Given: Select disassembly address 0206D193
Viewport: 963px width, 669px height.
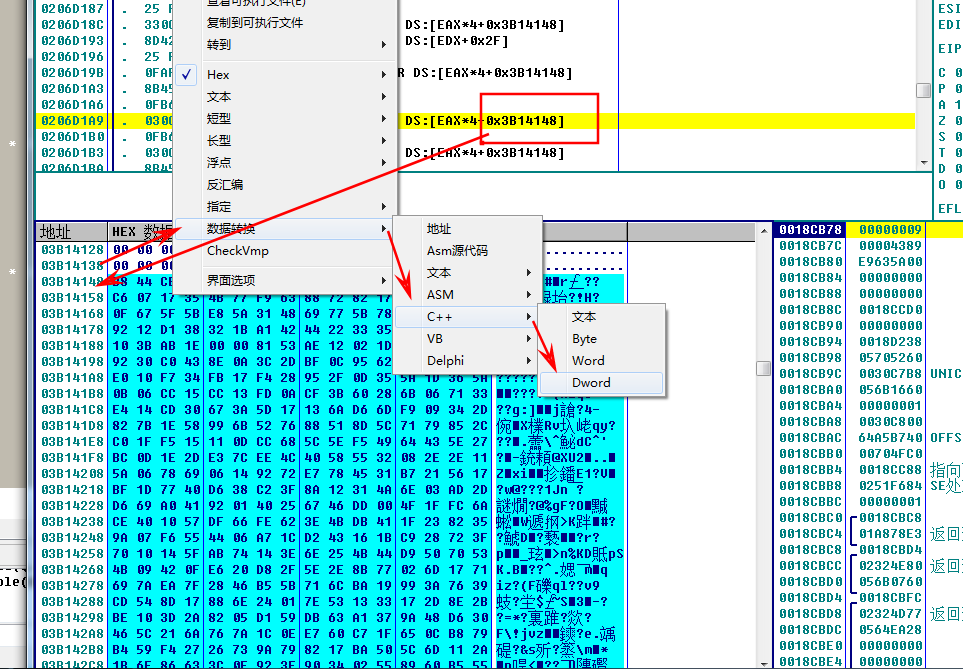Looking at the screenshot, I should [72, 41].
